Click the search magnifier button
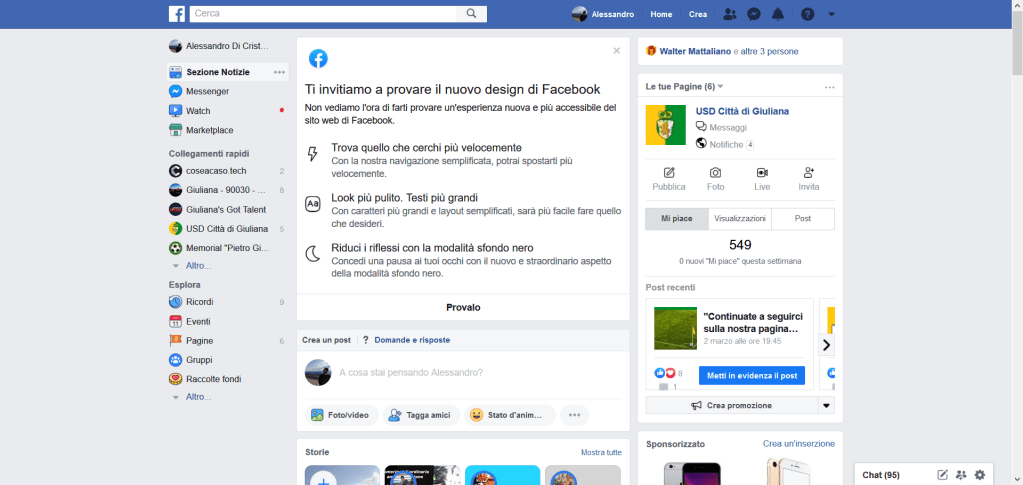Image resolution: width=1023 pixels, height=485 pixels. click(471, 14)
